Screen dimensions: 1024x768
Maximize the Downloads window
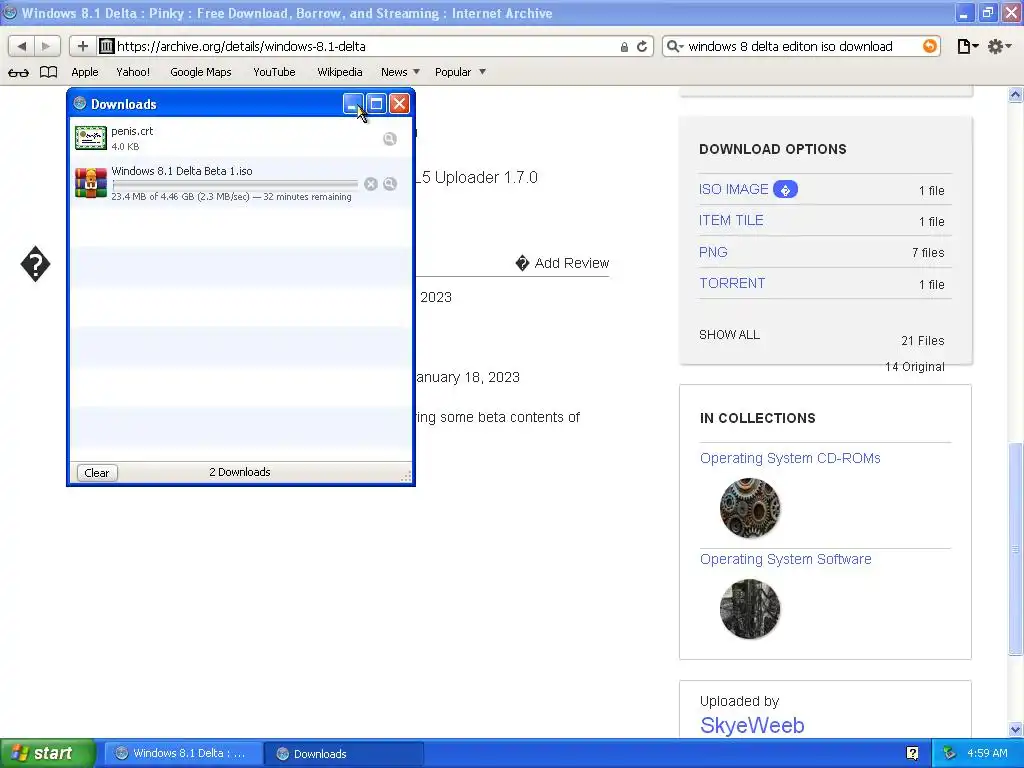(x=376, y=103)
